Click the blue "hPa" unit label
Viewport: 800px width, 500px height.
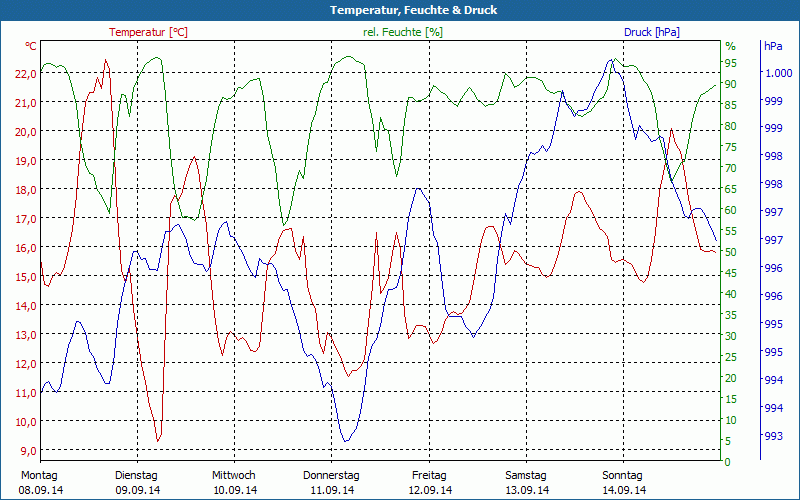[x=773, y=46]
